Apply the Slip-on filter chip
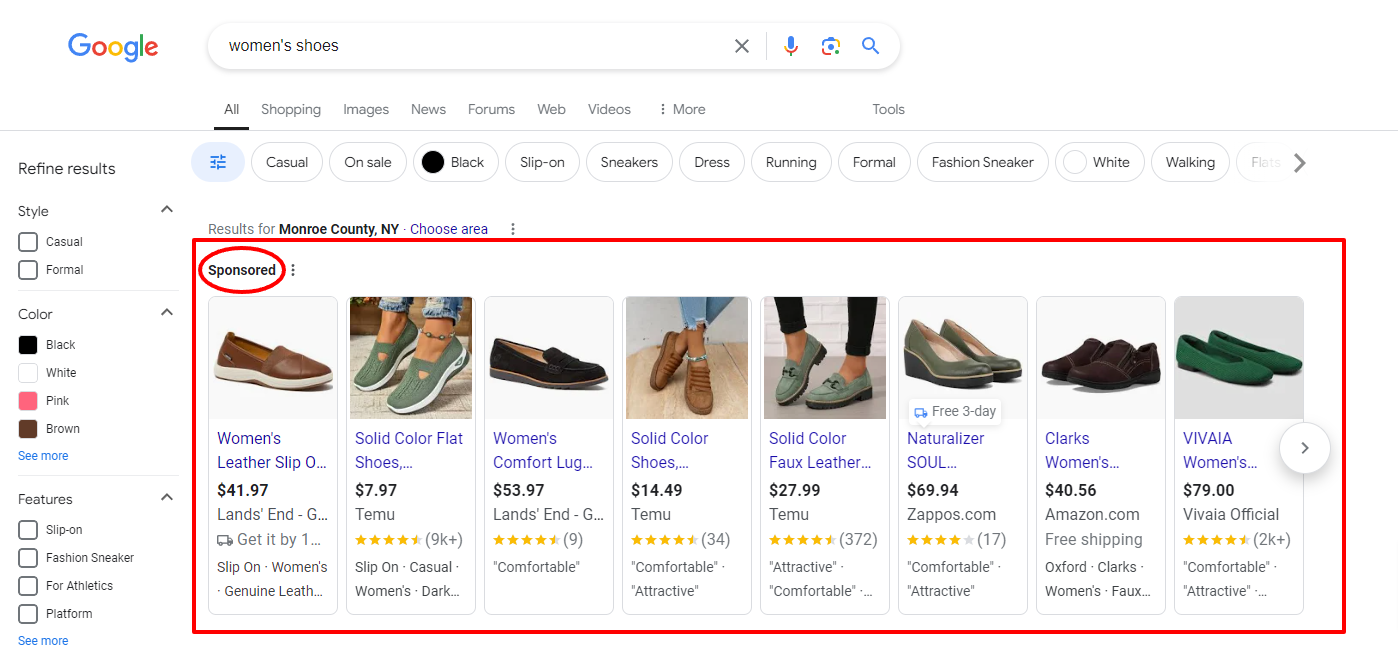The height and width of the screenshot is (657, 1398). coord(542,162)
